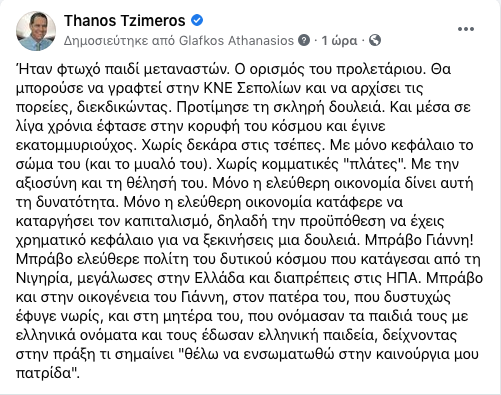Screen dimensions: 501x395
Task: Click the globe public audience icon
Action: click(x=375, y=40)
